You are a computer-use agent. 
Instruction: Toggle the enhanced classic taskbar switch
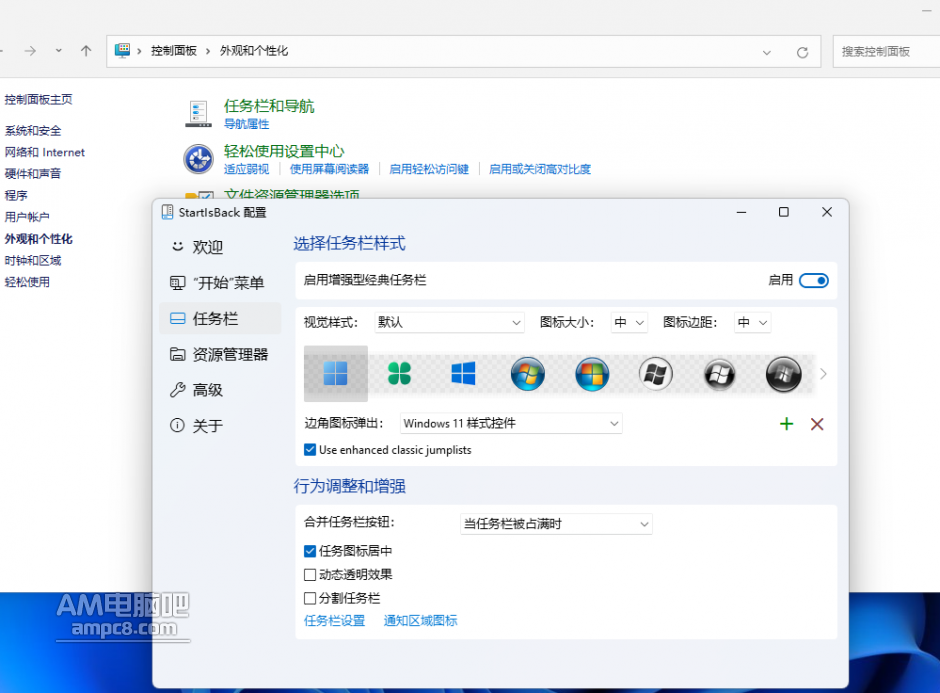click(x=814, y=281)
